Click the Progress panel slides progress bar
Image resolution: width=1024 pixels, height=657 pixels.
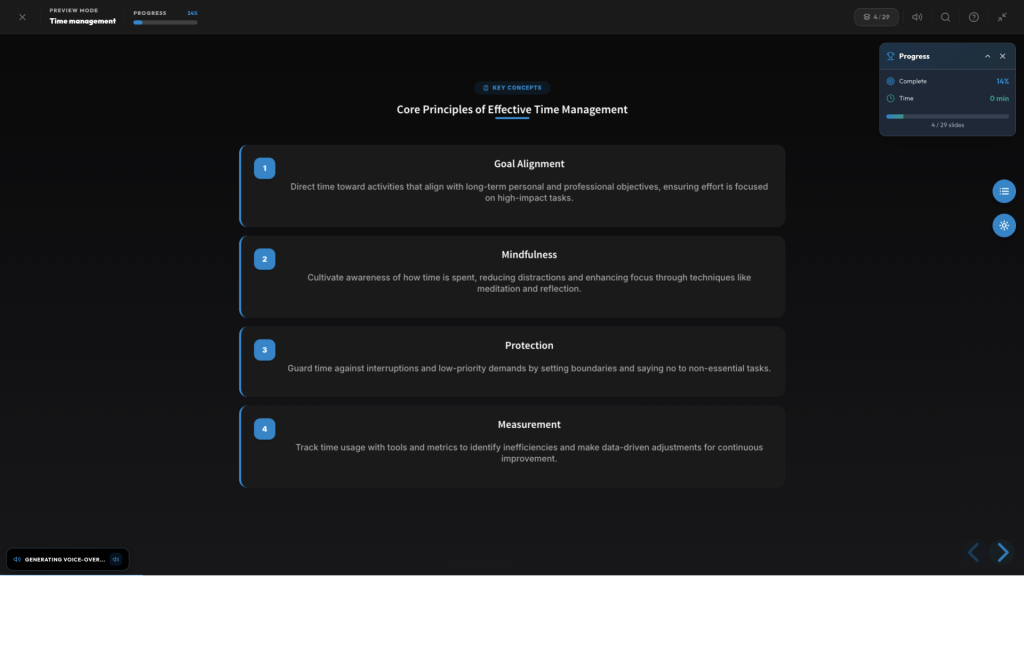[x=947, y=116]
